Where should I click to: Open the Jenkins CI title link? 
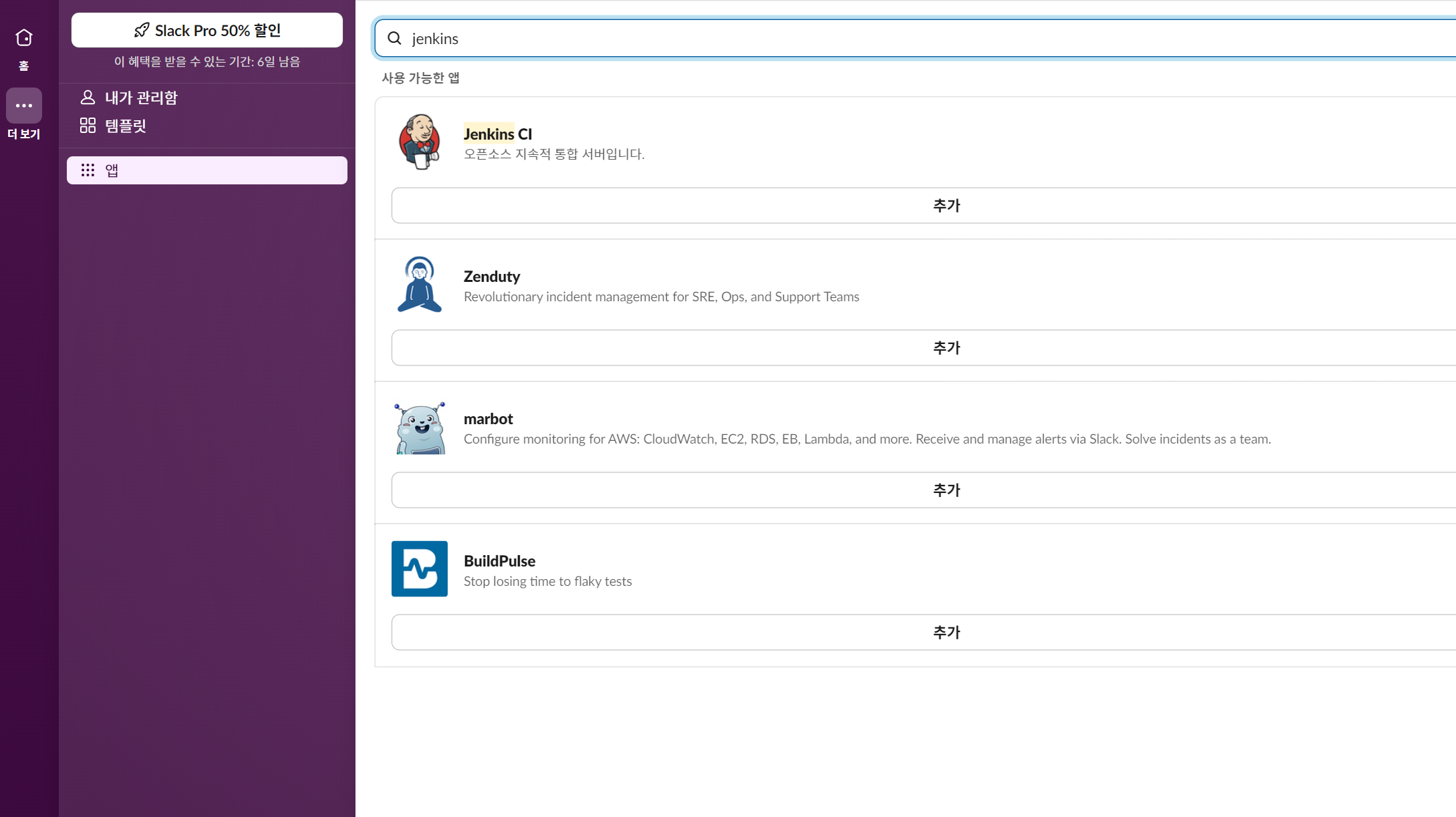pos(498,134)
